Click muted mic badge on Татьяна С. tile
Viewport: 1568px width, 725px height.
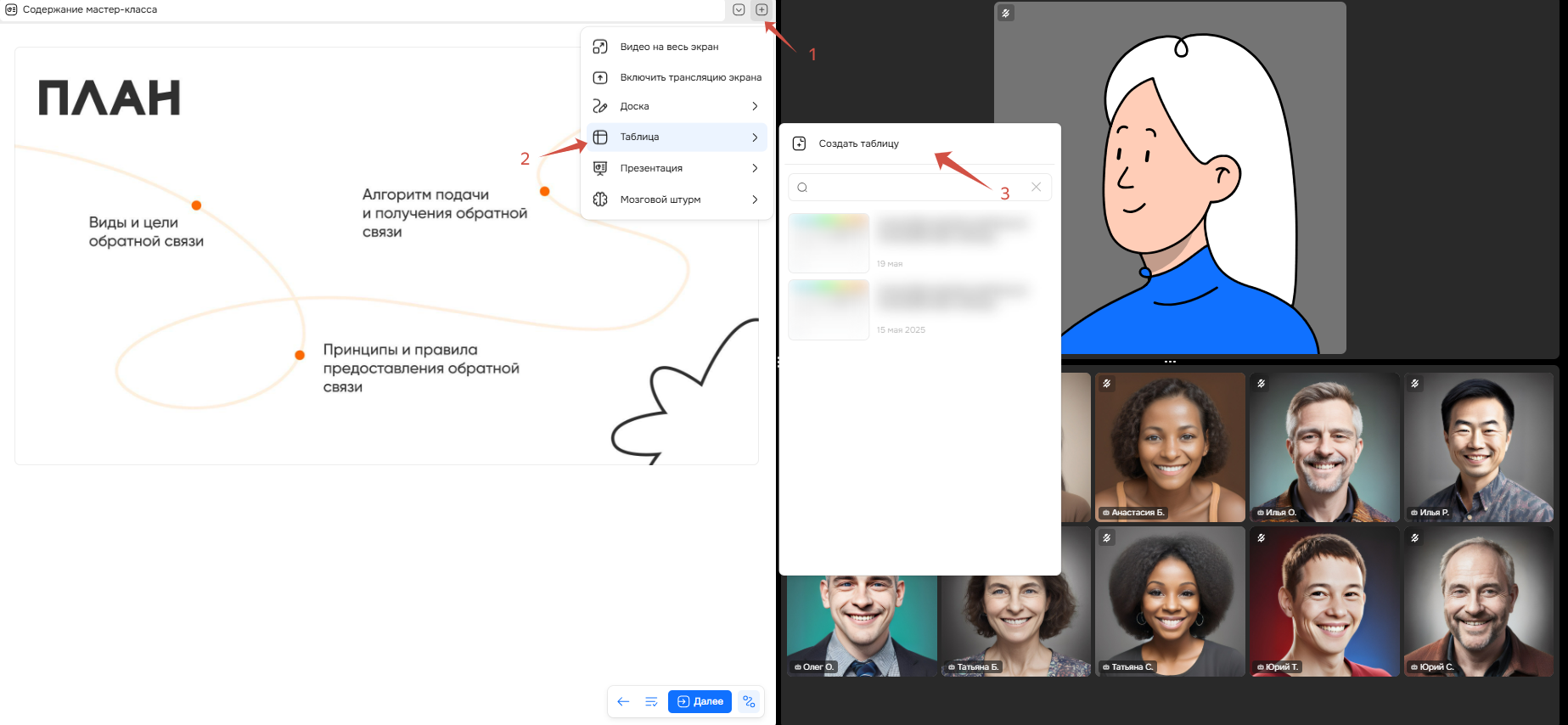coord(1107,538)
